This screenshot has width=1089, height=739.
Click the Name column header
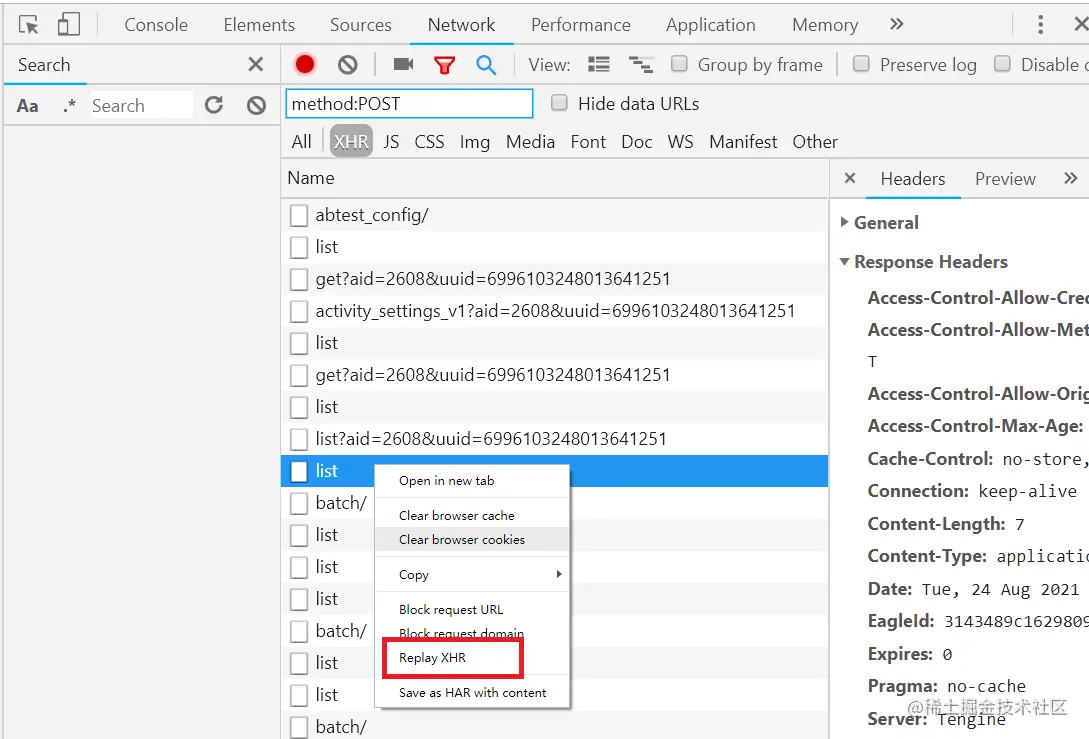tap(555, 178)
